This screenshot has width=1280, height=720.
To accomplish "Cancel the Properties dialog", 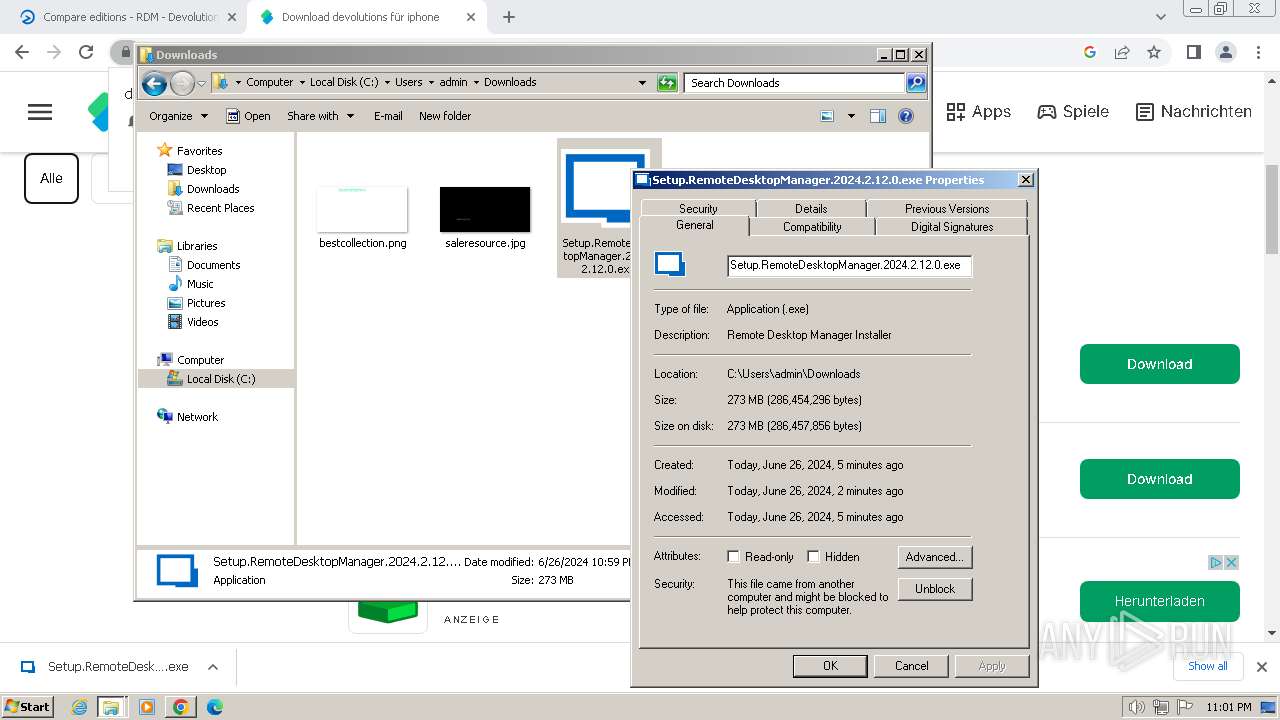I will tap(911, 666).
